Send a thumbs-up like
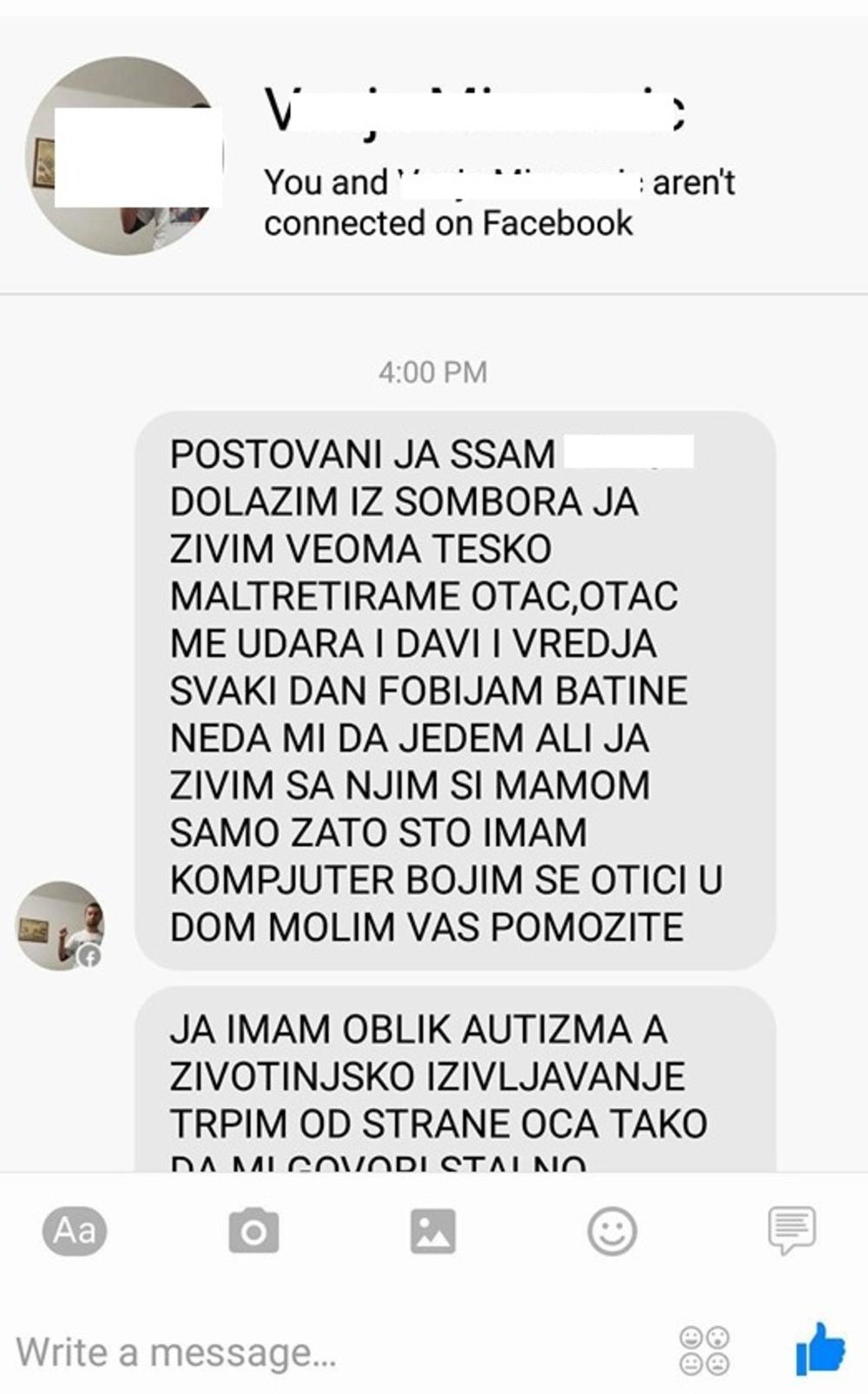The width and height of the screenshot is (868, 1394). [819, 1349]
